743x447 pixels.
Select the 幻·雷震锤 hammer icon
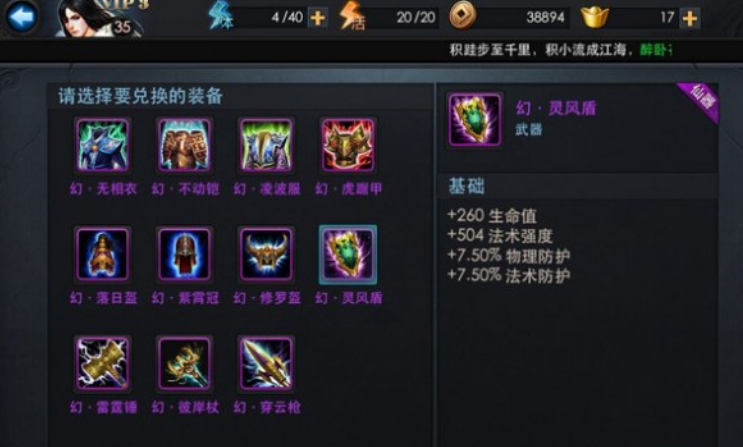click(103, 364)
